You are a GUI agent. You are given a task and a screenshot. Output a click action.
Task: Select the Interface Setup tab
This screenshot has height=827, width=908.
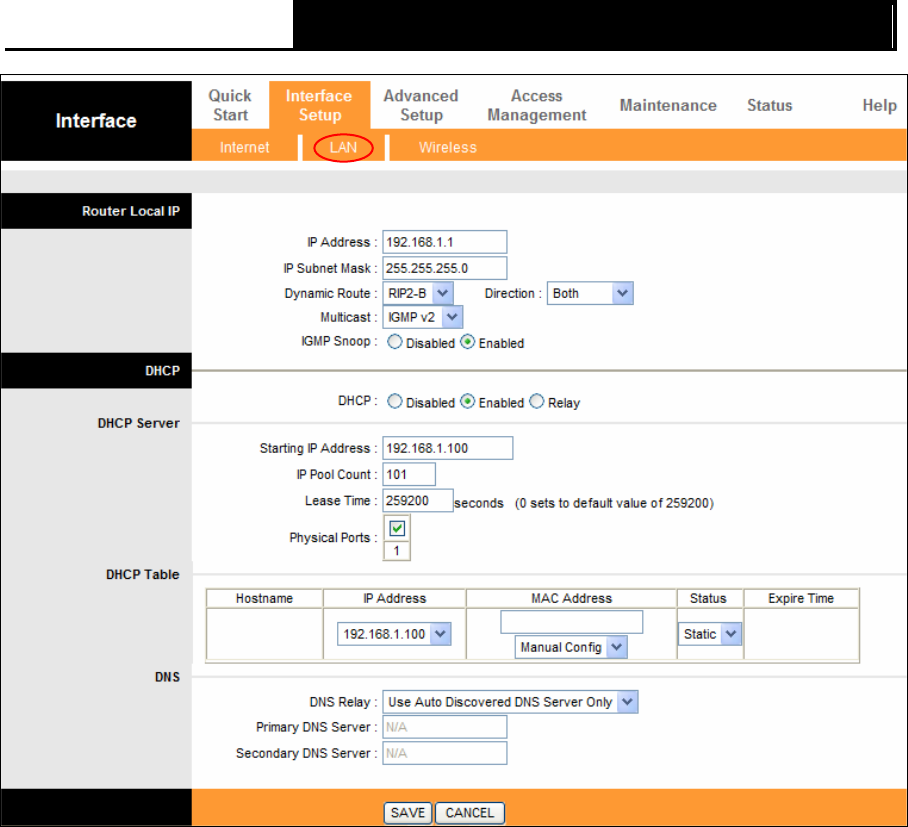319,105
